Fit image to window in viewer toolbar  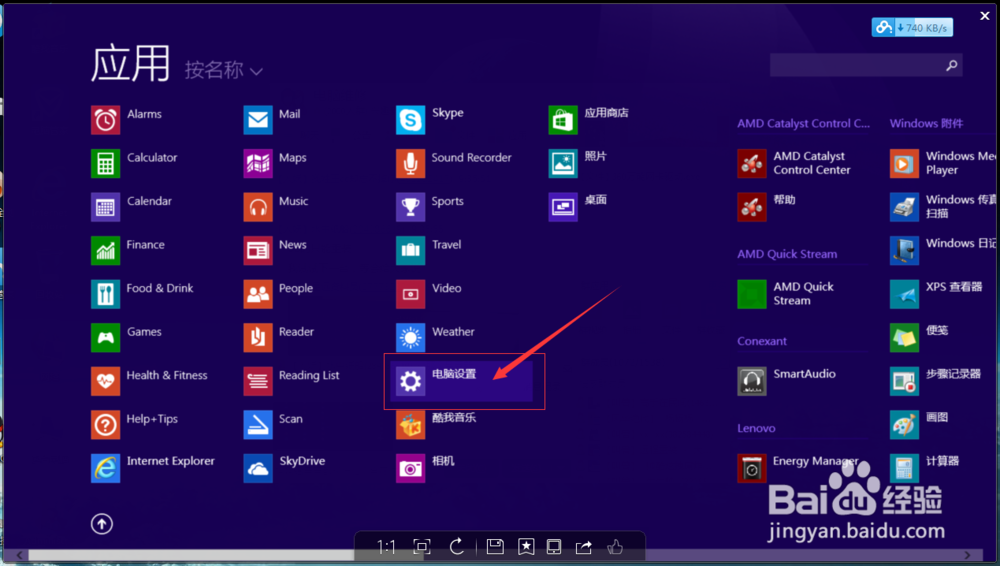422,547
